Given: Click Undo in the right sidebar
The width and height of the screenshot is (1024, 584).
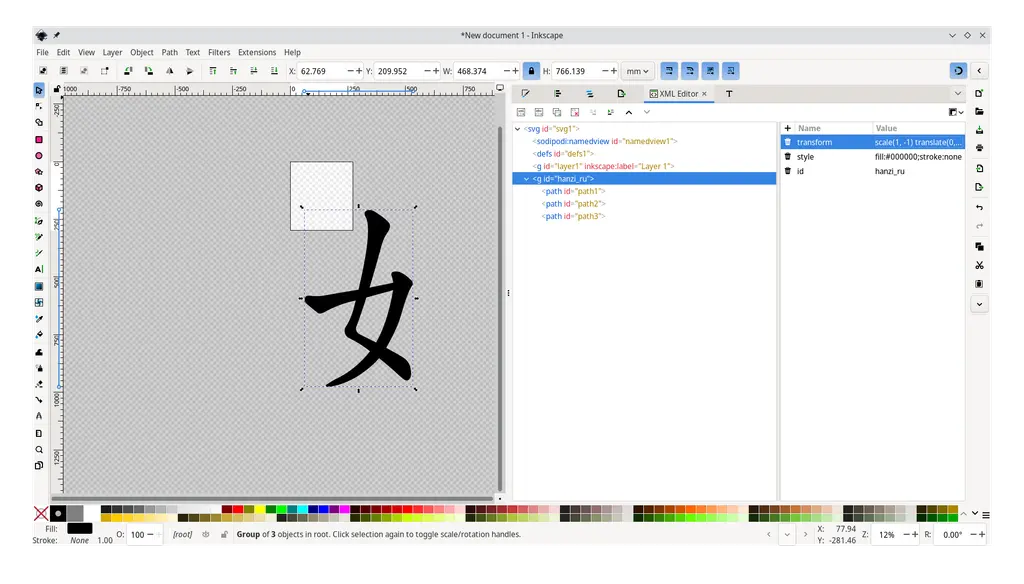Looking at the screenshot, I should click(x=979, y=207).
